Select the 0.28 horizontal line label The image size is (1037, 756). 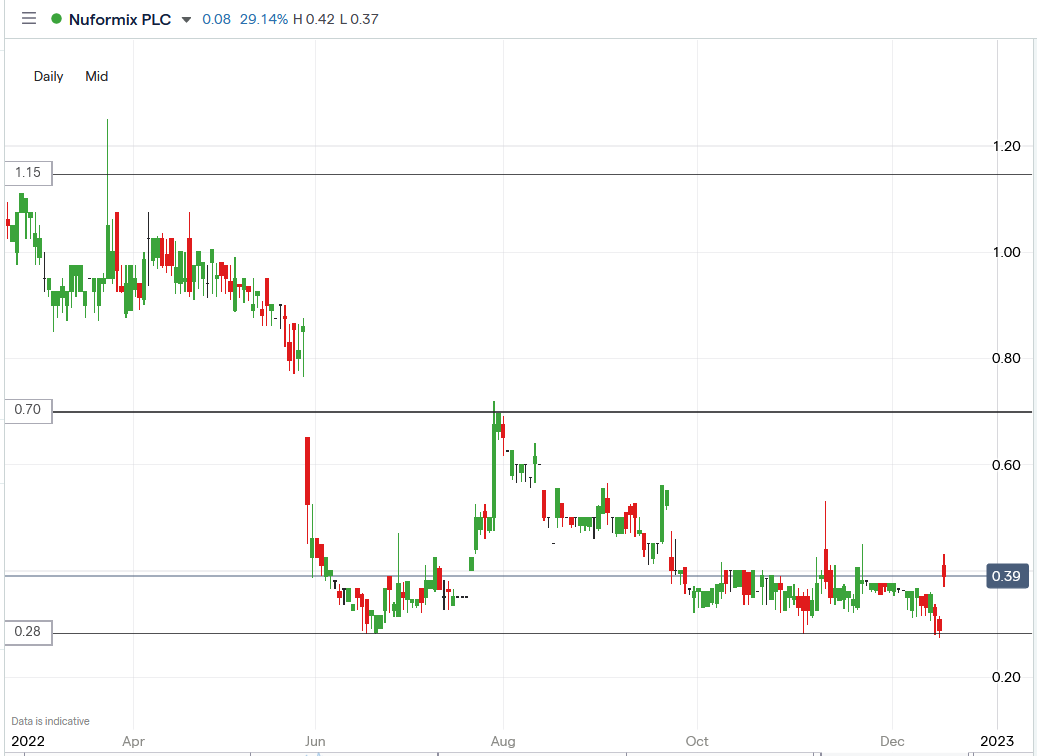point(28,632)
